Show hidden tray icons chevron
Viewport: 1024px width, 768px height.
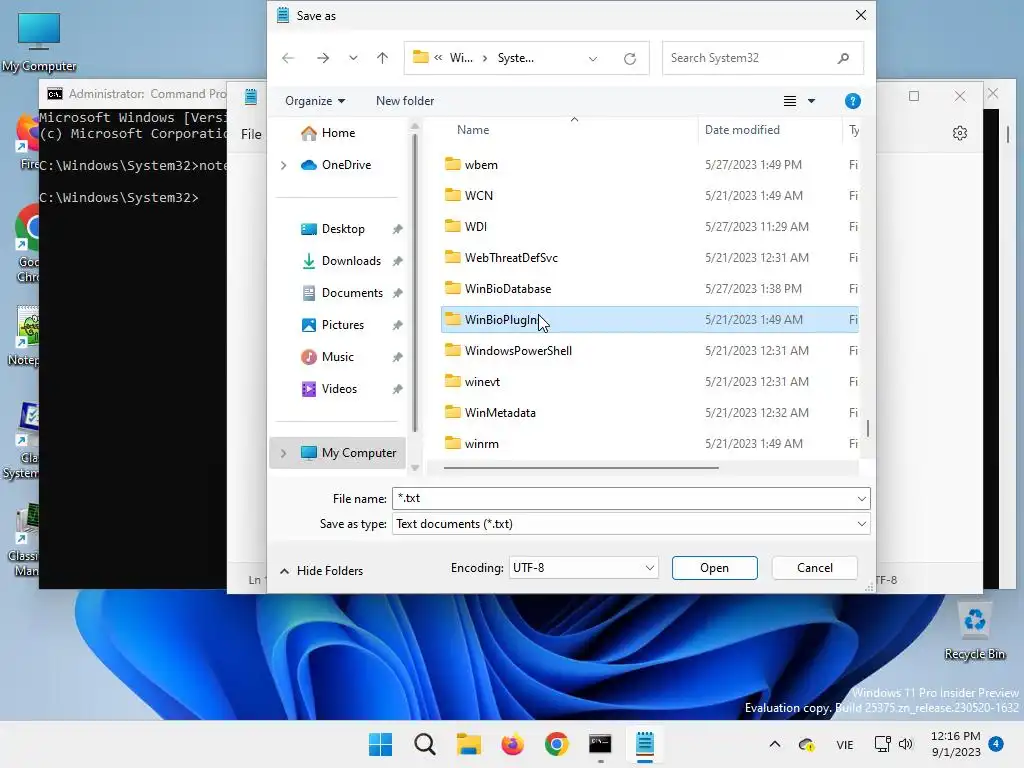click(x=775, y=744)
